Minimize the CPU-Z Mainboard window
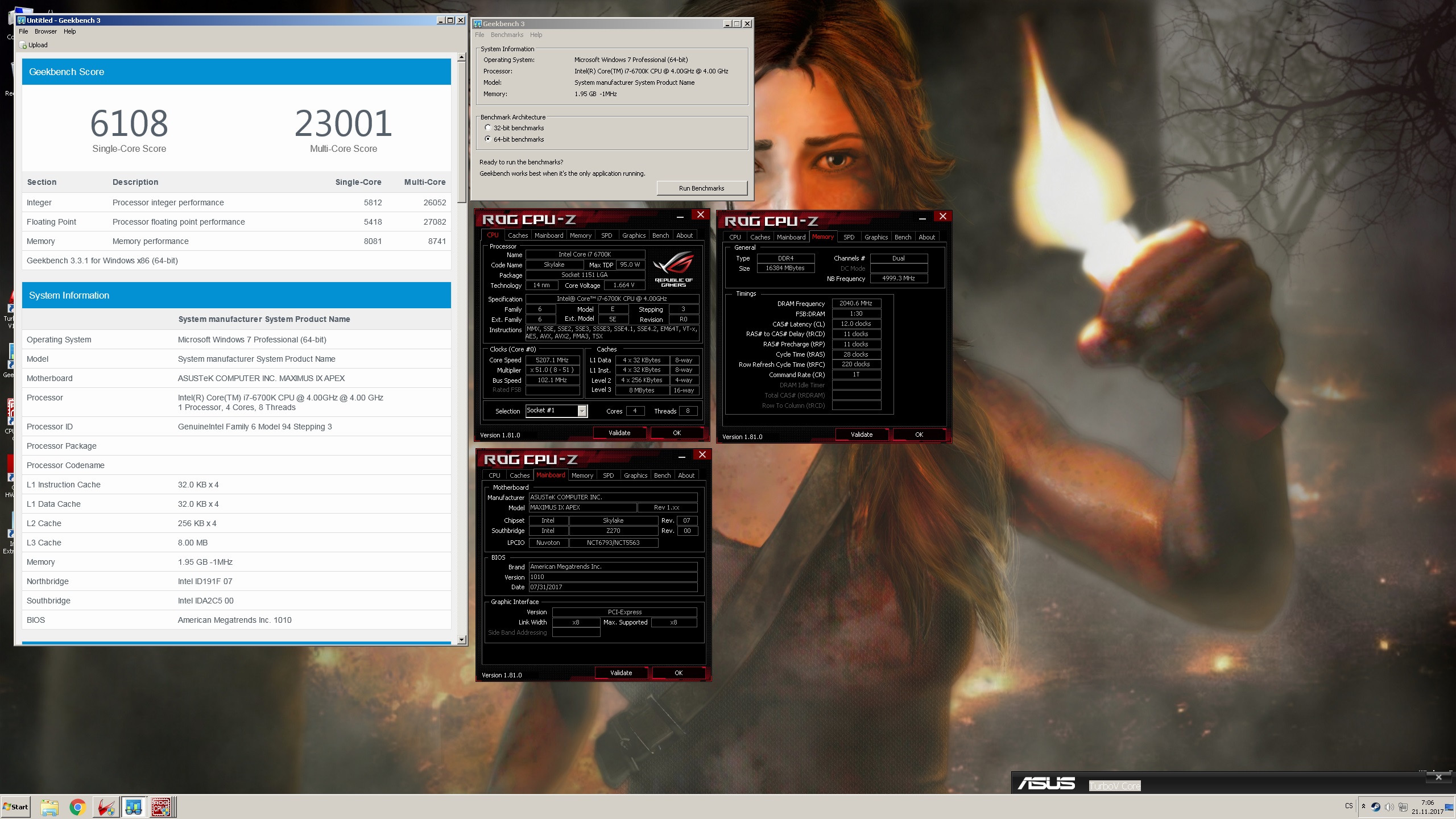This screenshot has height=819, width=1456. point(682,456)
